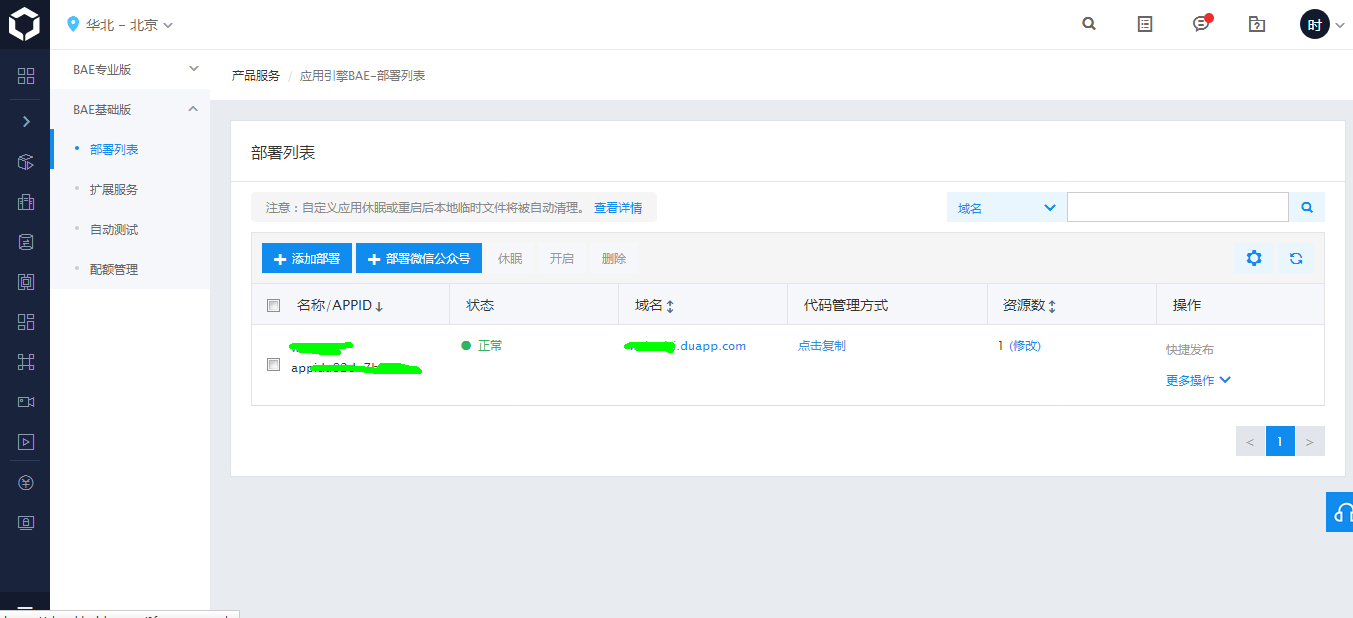Open the user avatar 时 menu

pos(1322,25)
